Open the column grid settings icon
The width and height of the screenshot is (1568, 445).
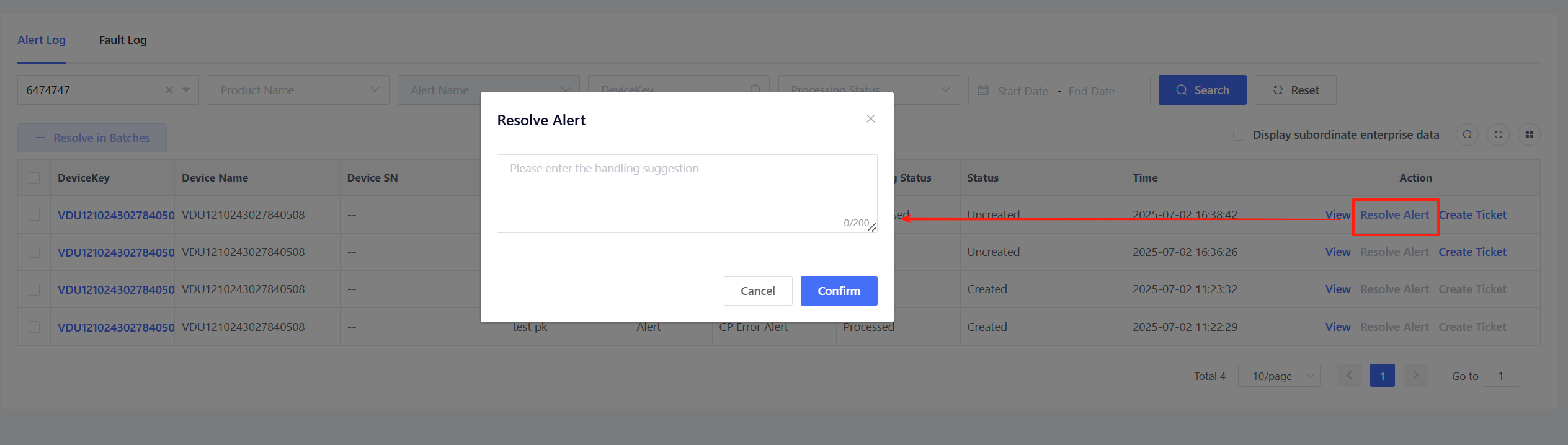click(x=1529, y=134)
